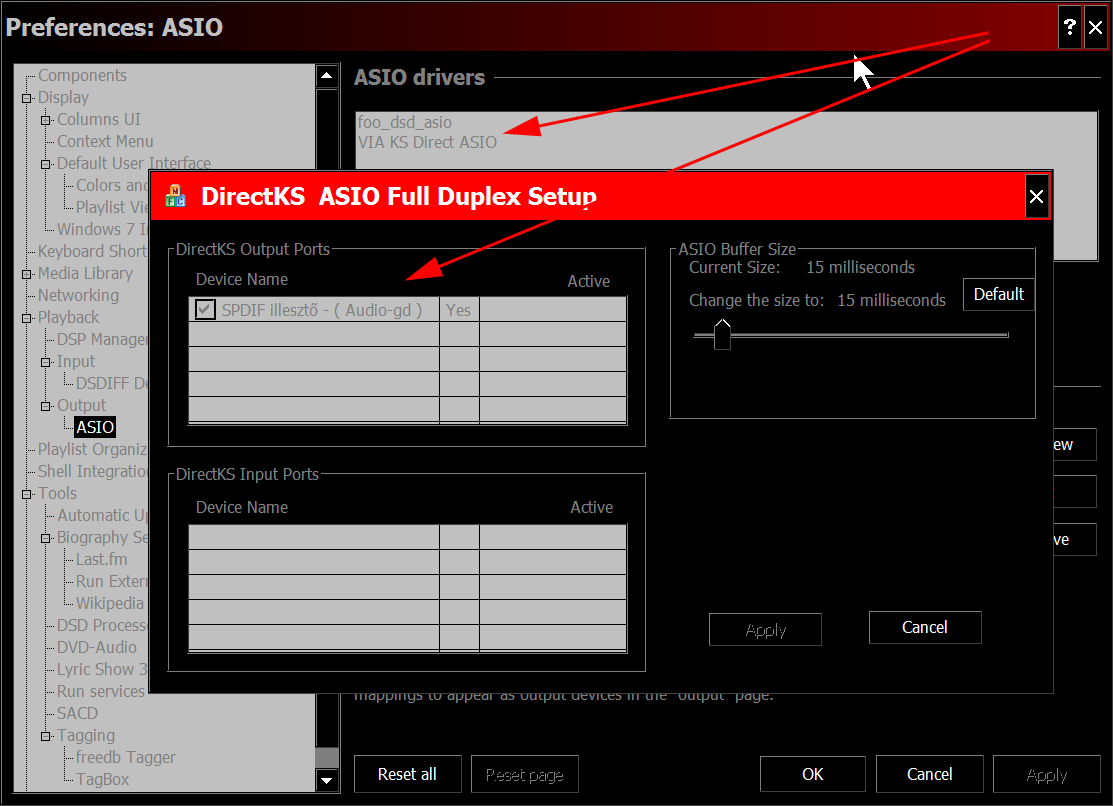The image size is (1113, 806).
Task: Close the DirectKS ASIO Full Duplex Setup dialog
Action: pyautogui.click(x=1036, y=197)
